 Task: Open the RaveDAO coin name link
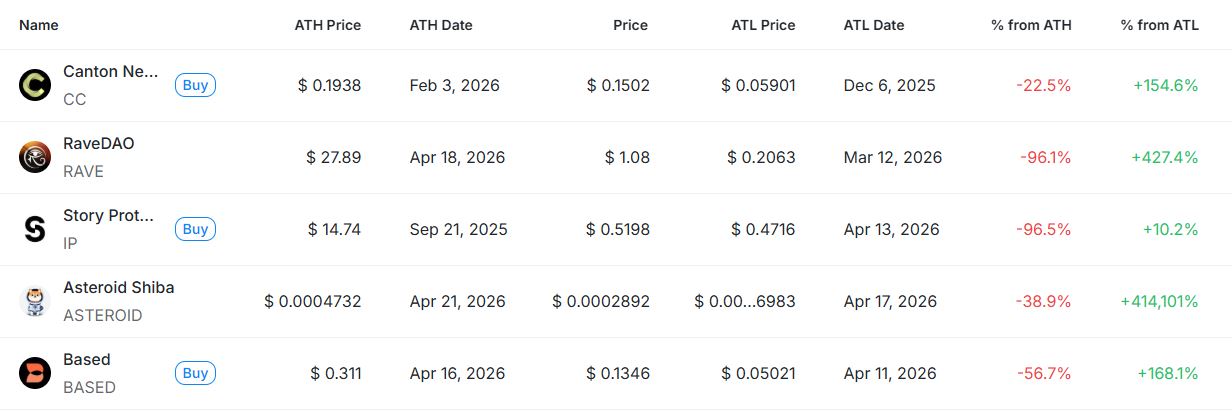98,144
